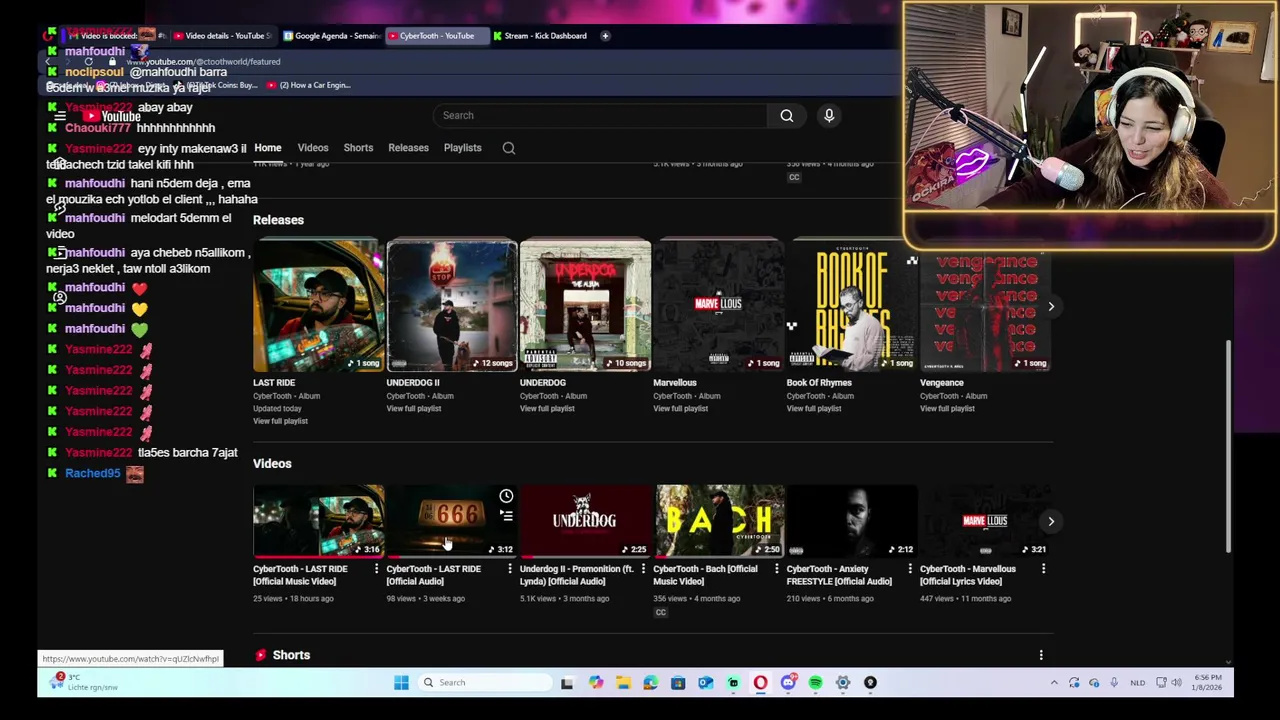Click the page vertical scrollbar thumb
The image size is (1280, 720).
pyautogui.click(x=1228, y=445)
